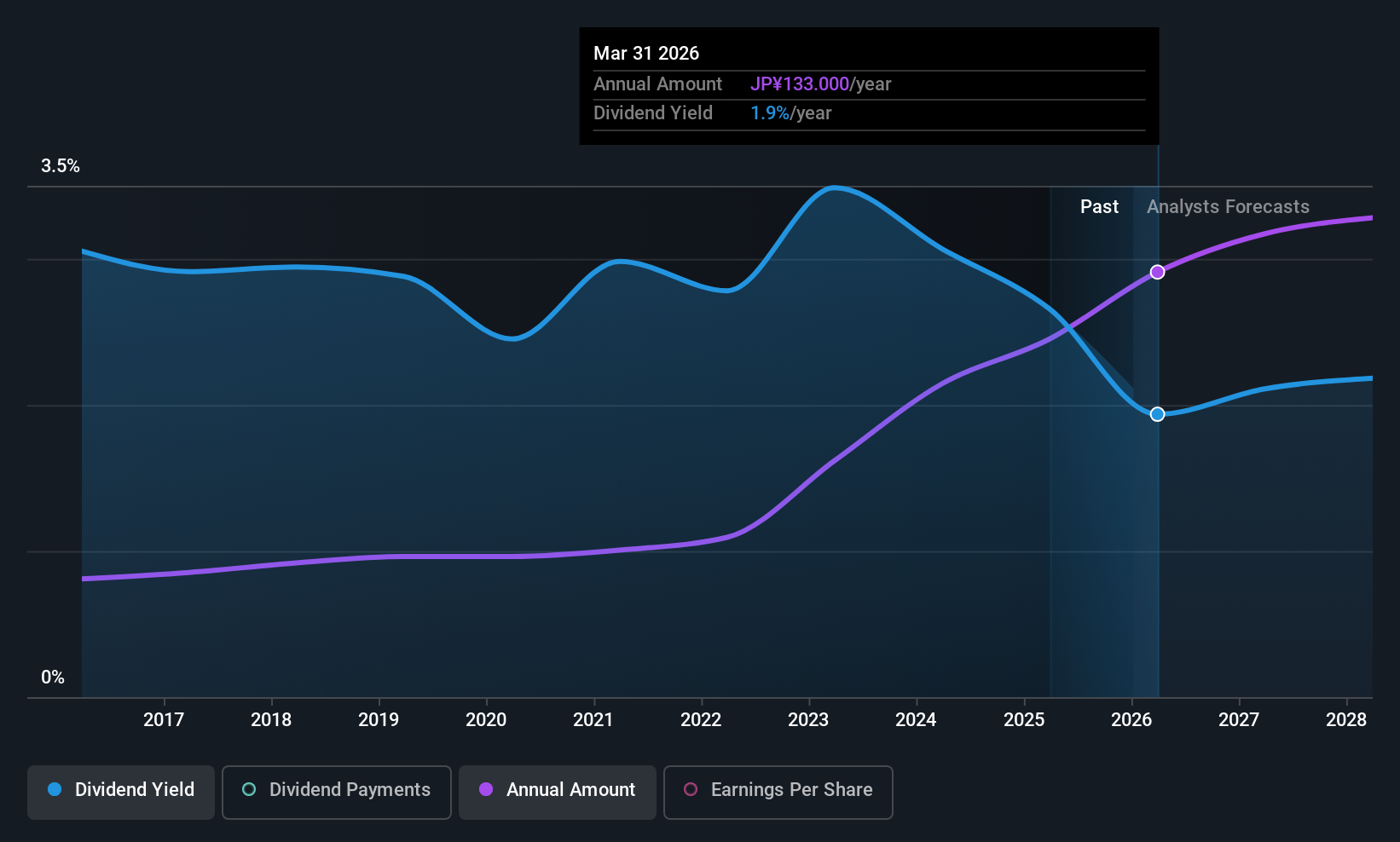The height and width of the screenshot is (842, 1400).
Task: Click the pink Earnings Per Share circle icon
Action: pos(691,789)
